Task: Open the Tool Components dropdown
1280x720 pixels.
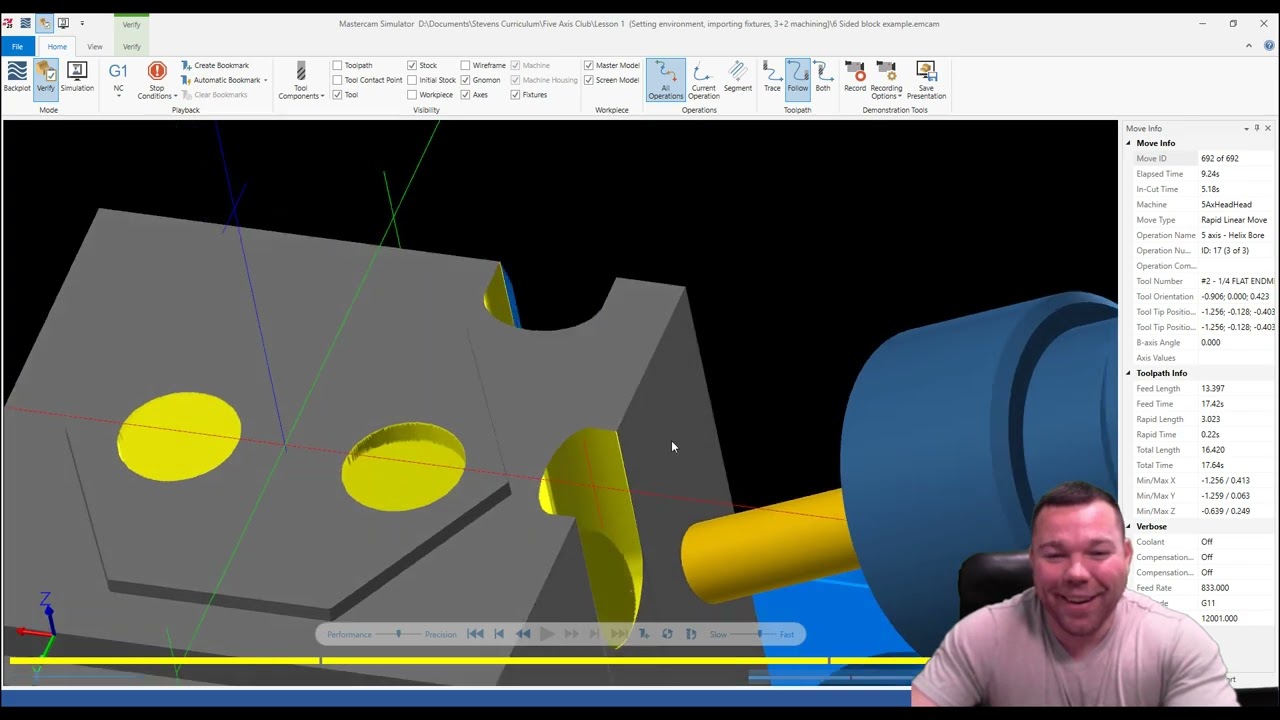Action: tap(301, 80)
